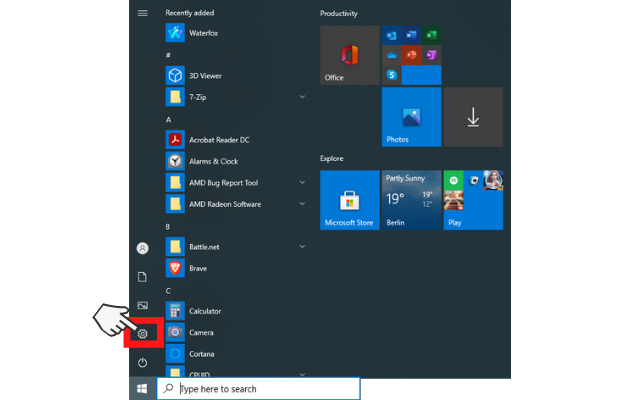Image resolution: width=640 pixels, height=400 pixels.
Task: Click the '#' letter group header
Action: click(168, 55)
